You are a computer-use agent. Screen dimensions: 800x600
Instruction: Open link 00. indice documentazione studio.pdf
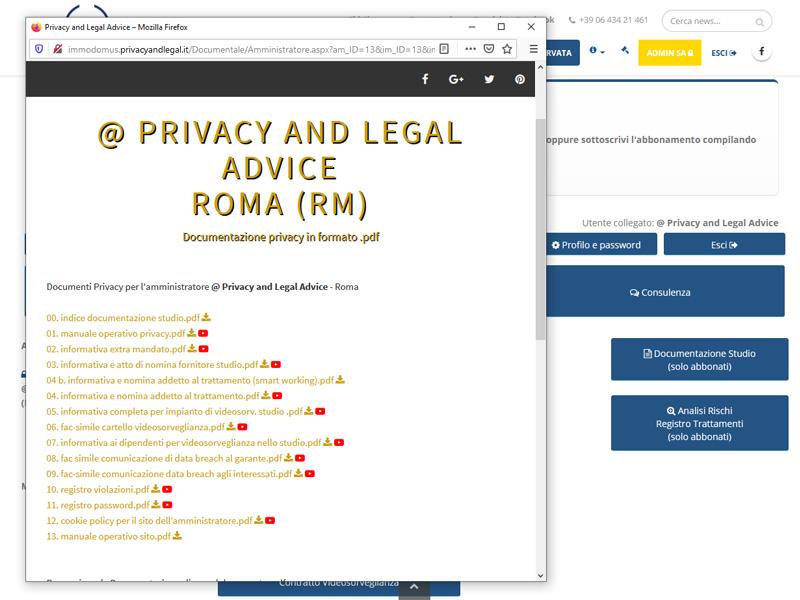click(123, 317)
